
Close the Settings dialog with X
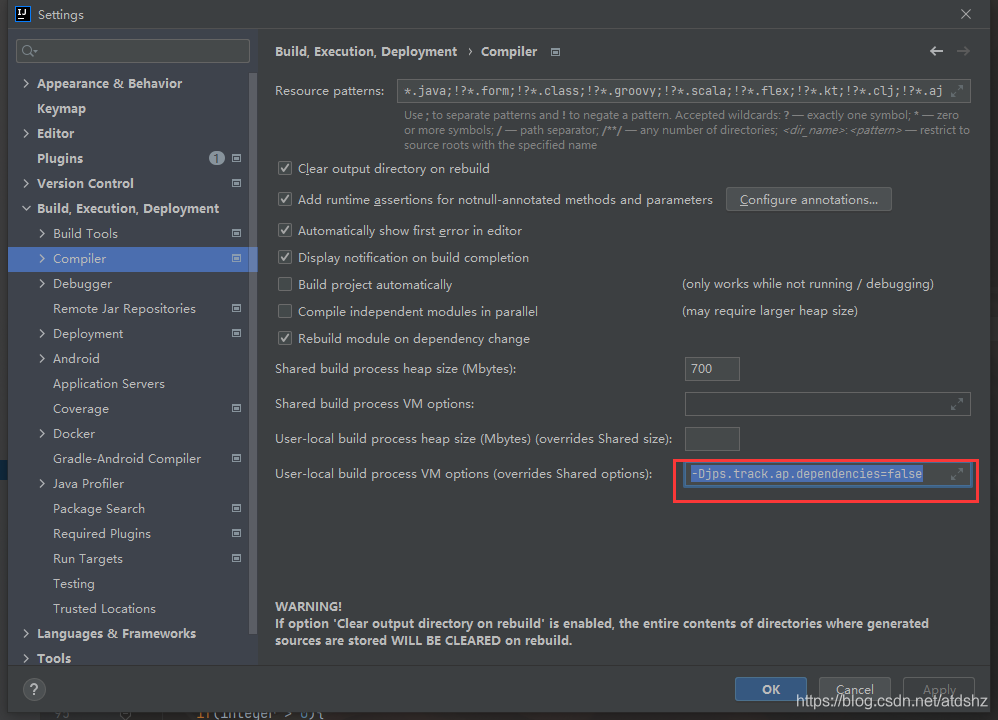[966, 14]
